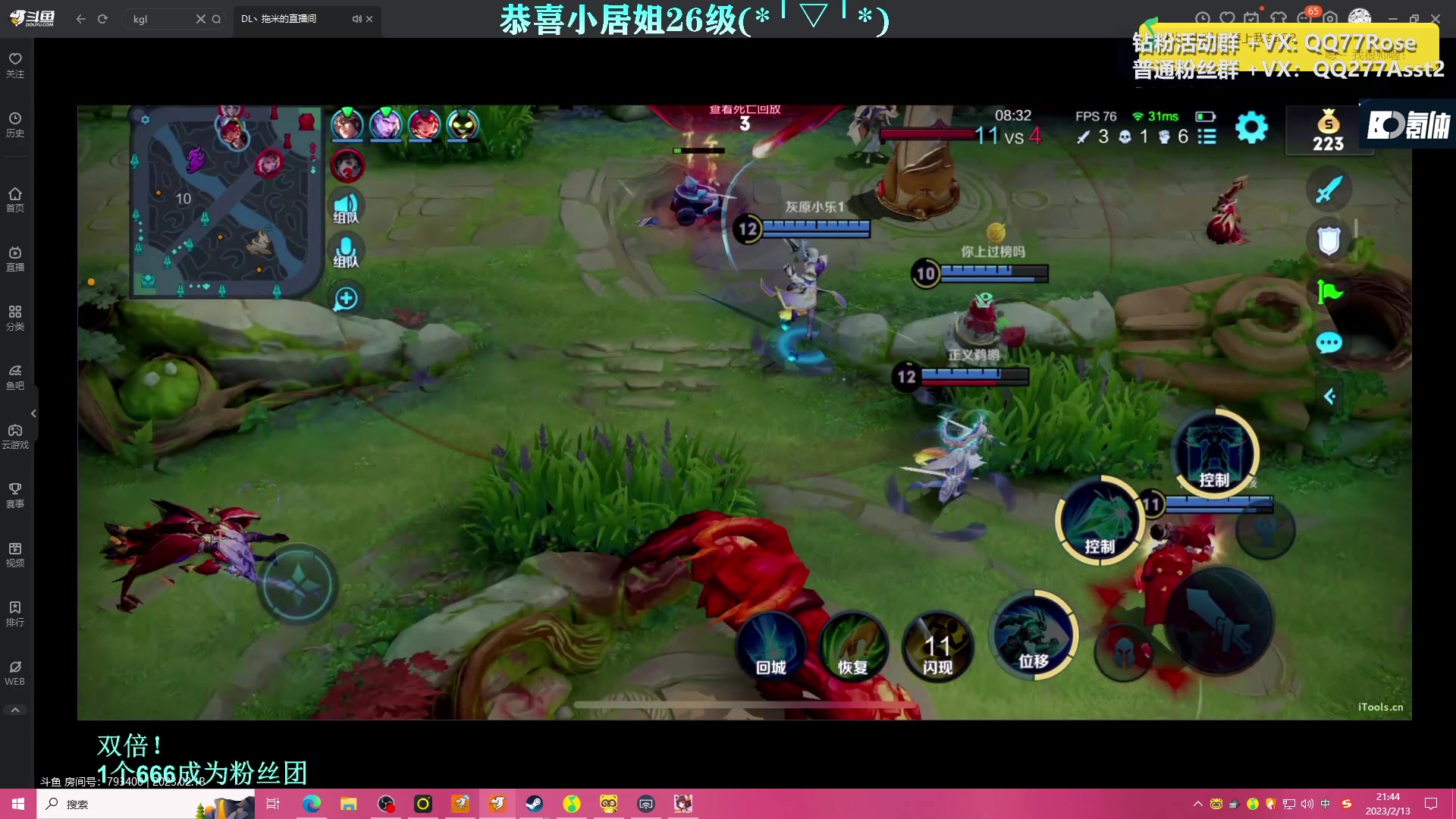Open File Explorer from taskbar
Image resolution: width=1456 pixels, height=819 pixels.
[x=348, y=804]
